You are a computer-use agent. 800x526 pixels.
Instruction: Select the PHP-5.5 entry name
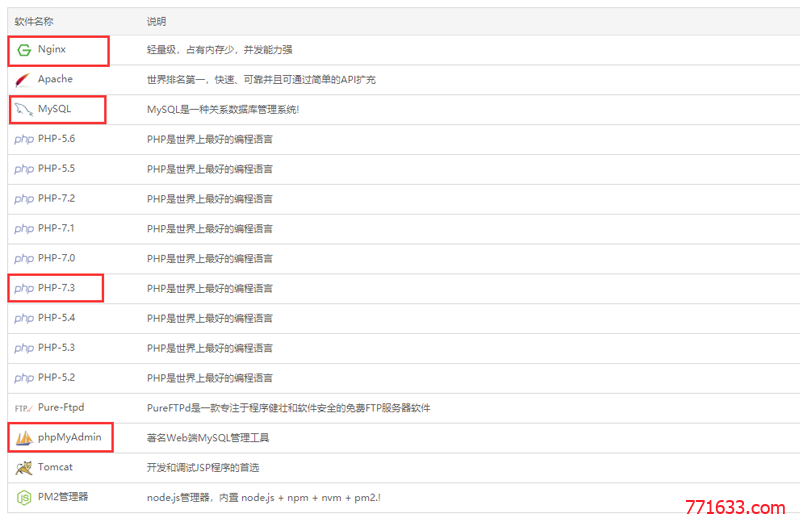pos(56,168)
